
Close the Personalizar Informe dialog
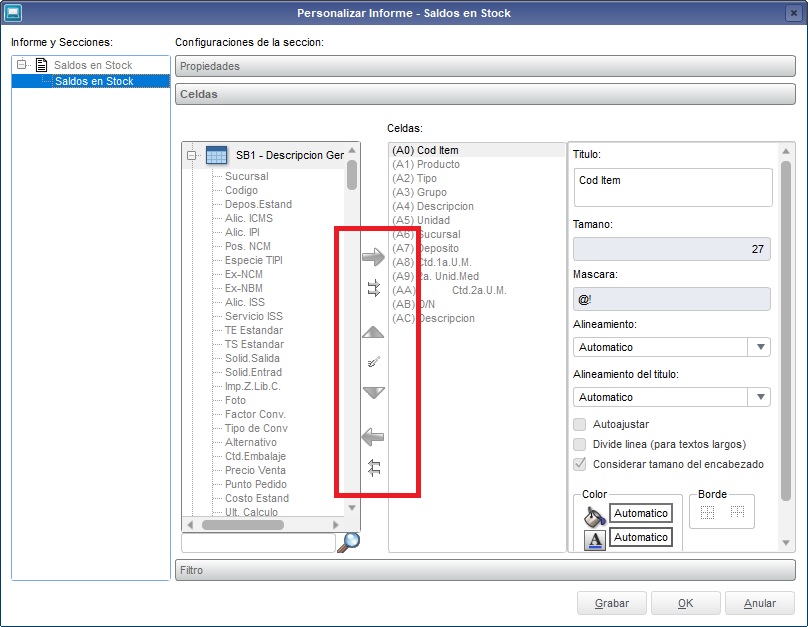[x=794, y=13]
